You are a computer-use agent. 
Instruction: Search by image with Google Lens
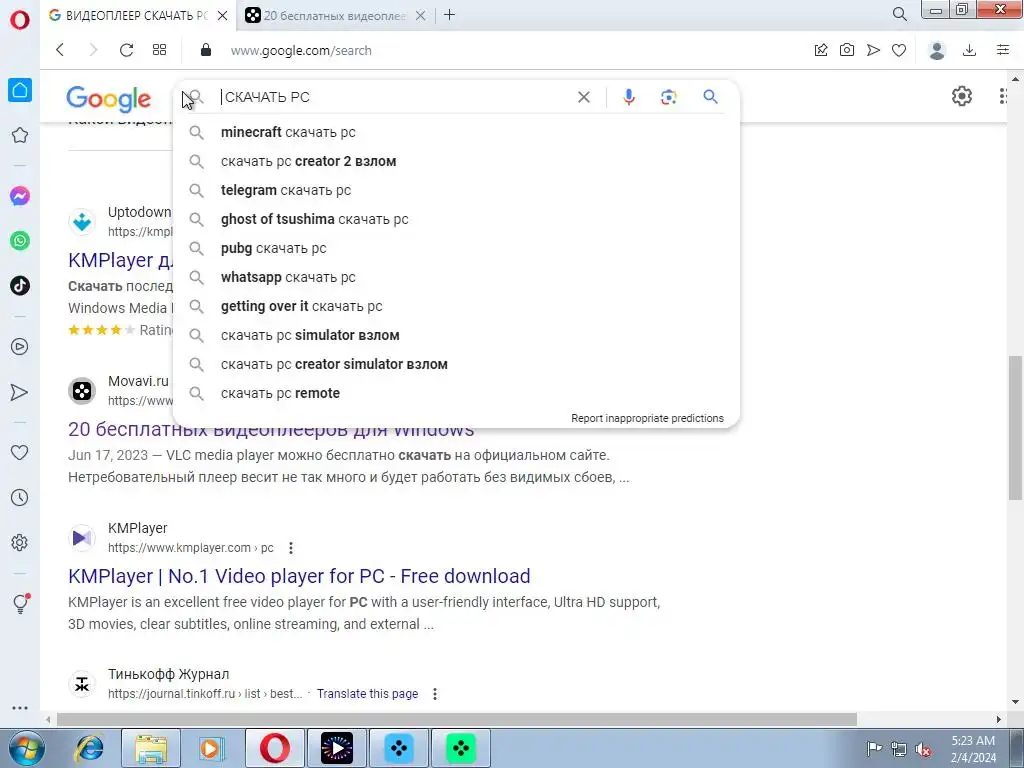668,97
